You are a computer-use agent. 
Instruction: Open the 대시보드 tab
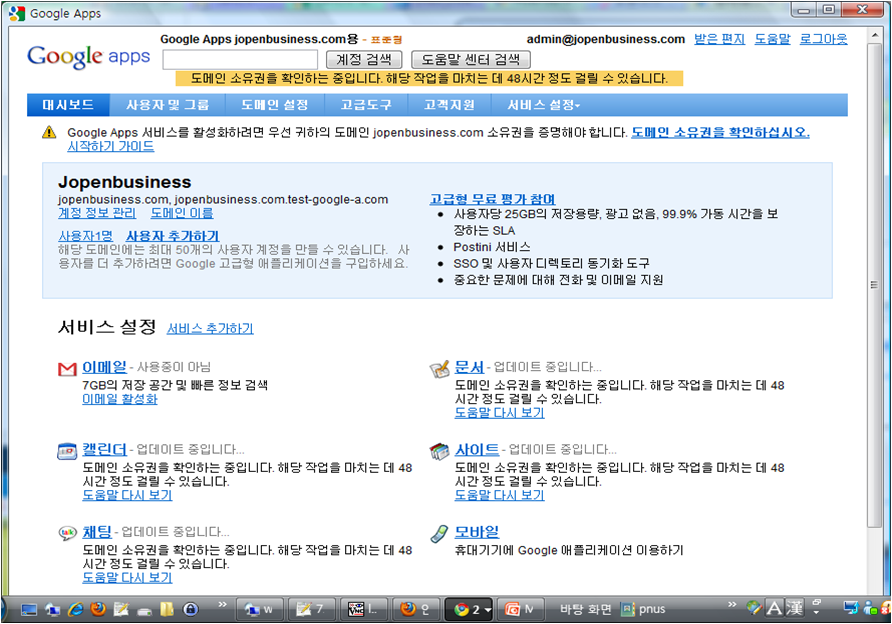pos(68,105)
